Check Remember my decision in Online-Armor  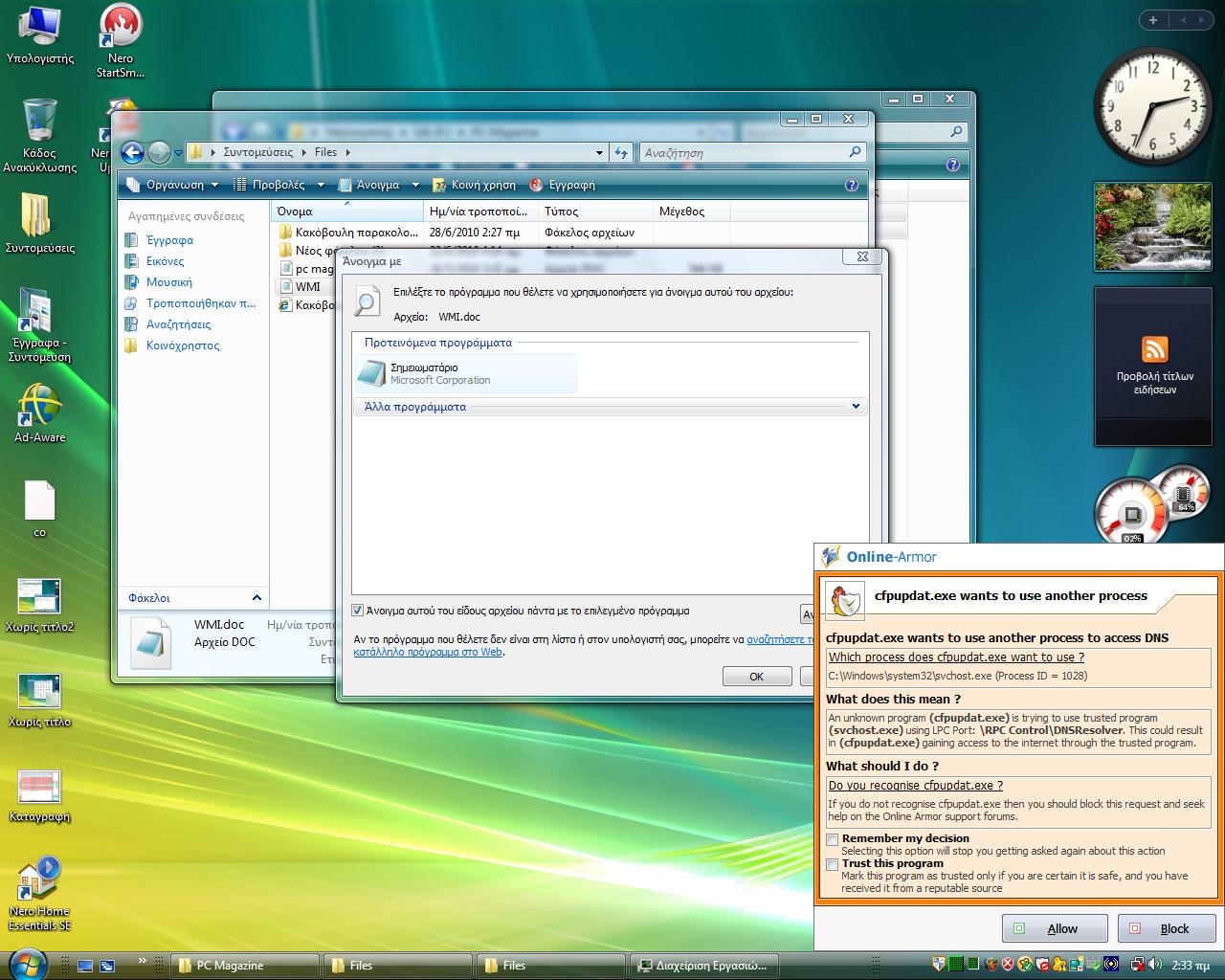(833, 840)
